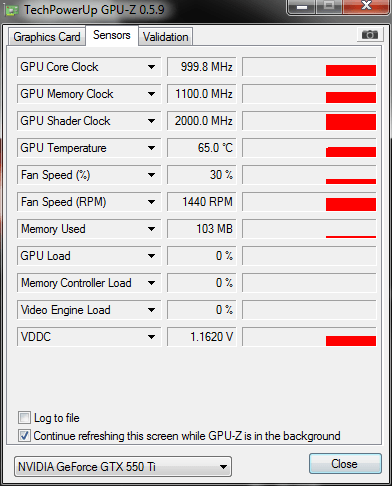Image resolution: width=392 pixels, height=486 pixels.
Task: Switch to the Graphics Card tab
Action: tap(47, 37)
